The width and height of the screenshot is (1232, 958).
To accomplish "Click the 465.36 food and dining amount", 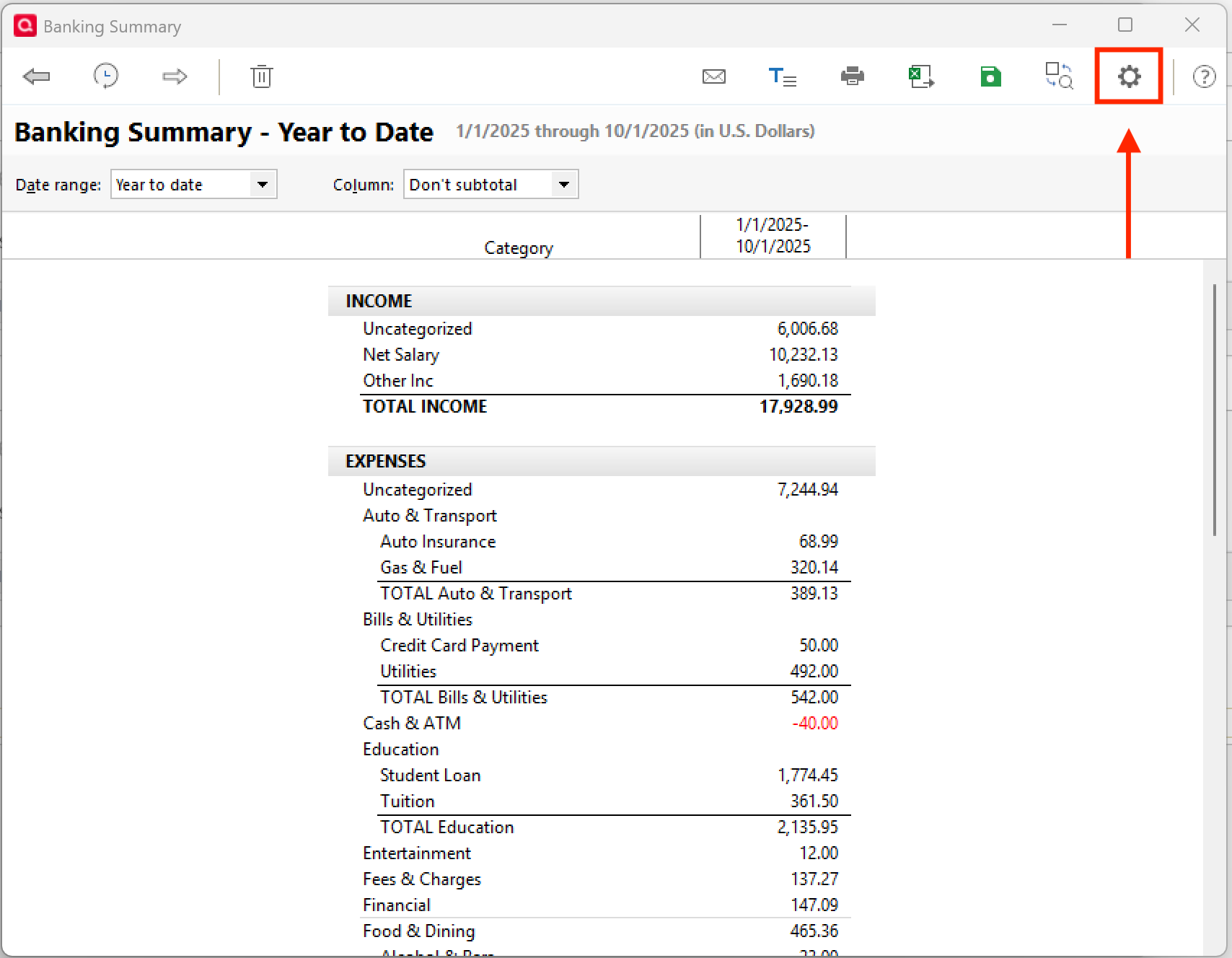I will (x=814, y=931).
